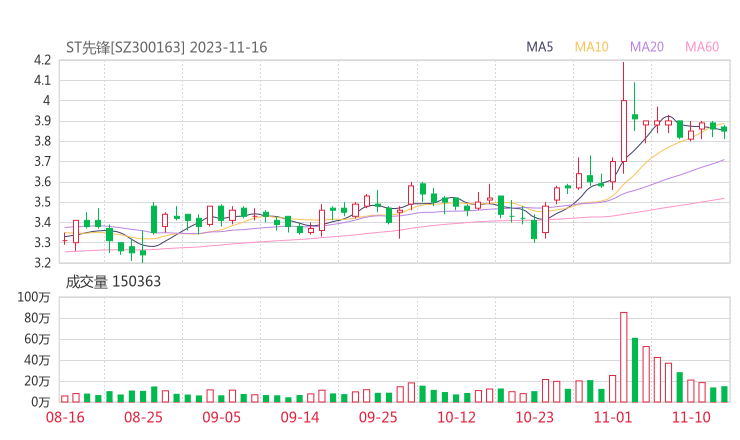The image size is (740, 440).
Task: Click the 100万 volume axis label
Action: coord(34,297)
